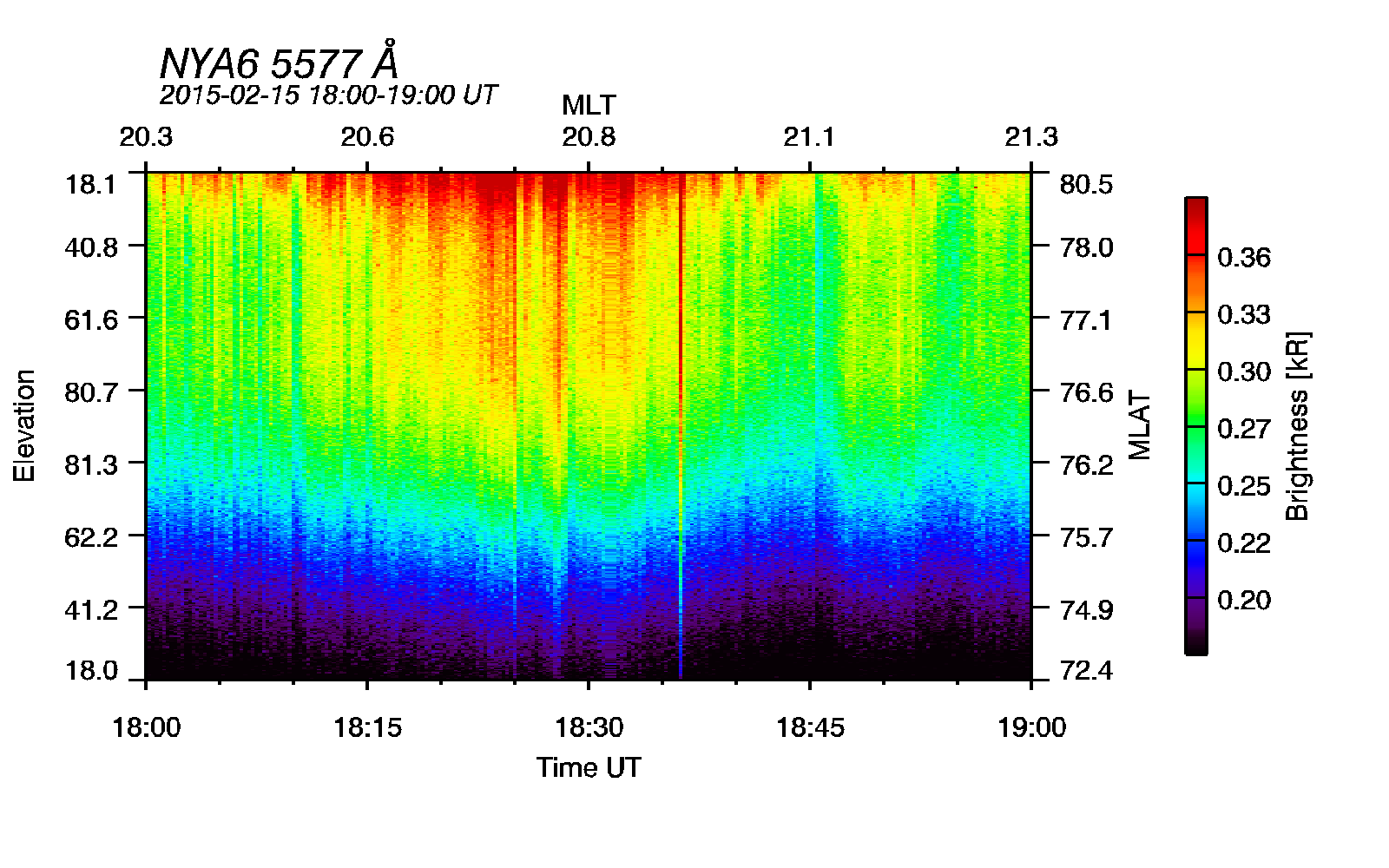Click the 'MLT' top axis label
The height and width of the screenshot is (868, 1389).
click(x=589, y=105)
